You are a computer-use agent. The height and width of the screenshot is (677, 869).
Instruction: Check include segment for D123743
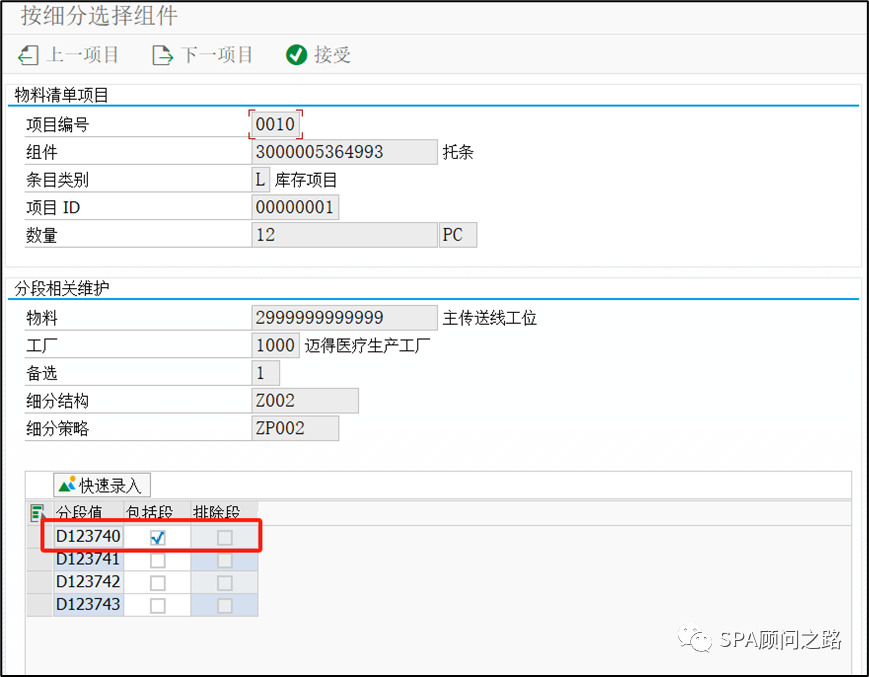tap(158, 606)
